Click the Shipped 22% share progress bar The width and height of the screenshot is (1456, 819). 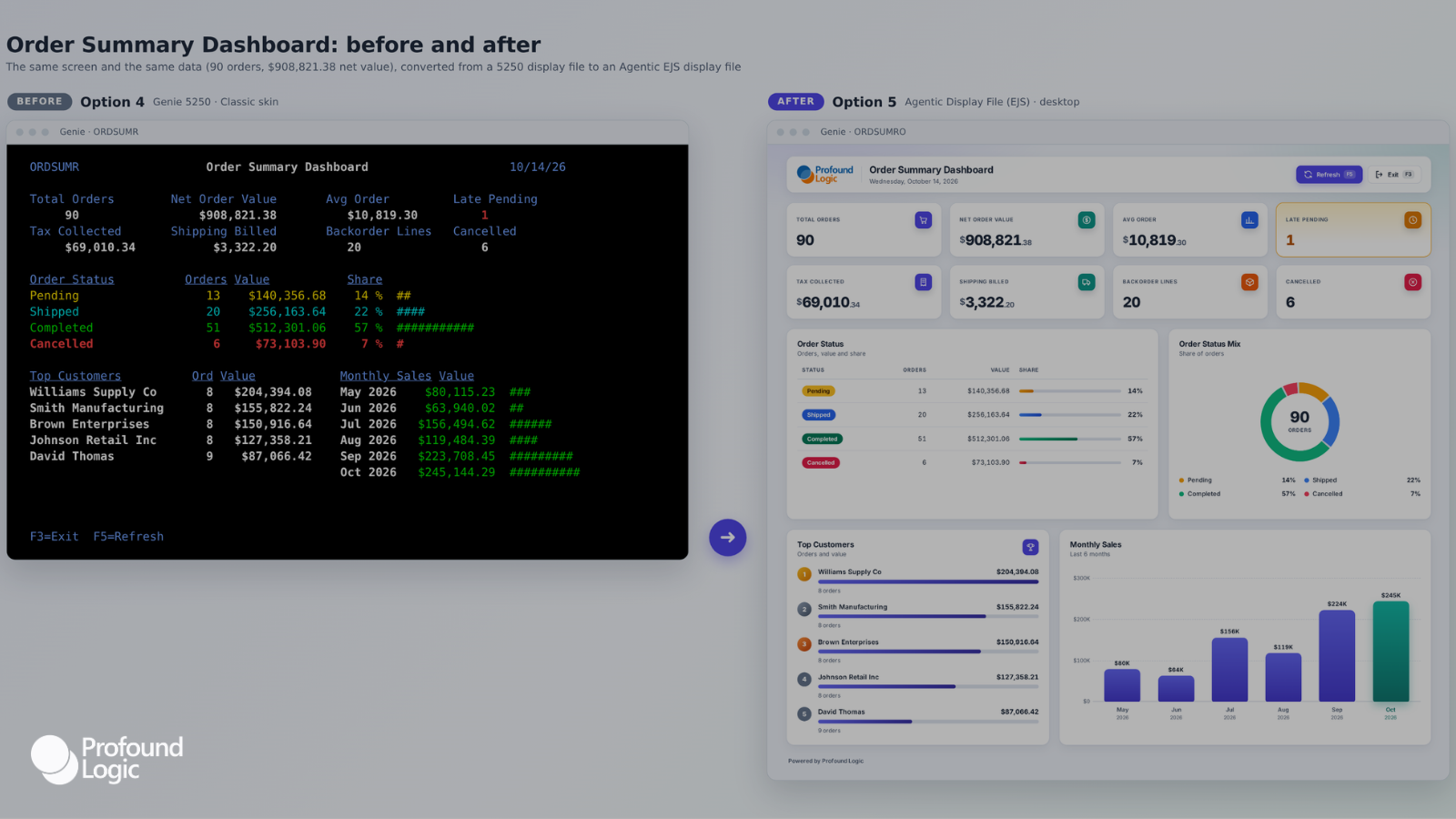point(1070,415)
